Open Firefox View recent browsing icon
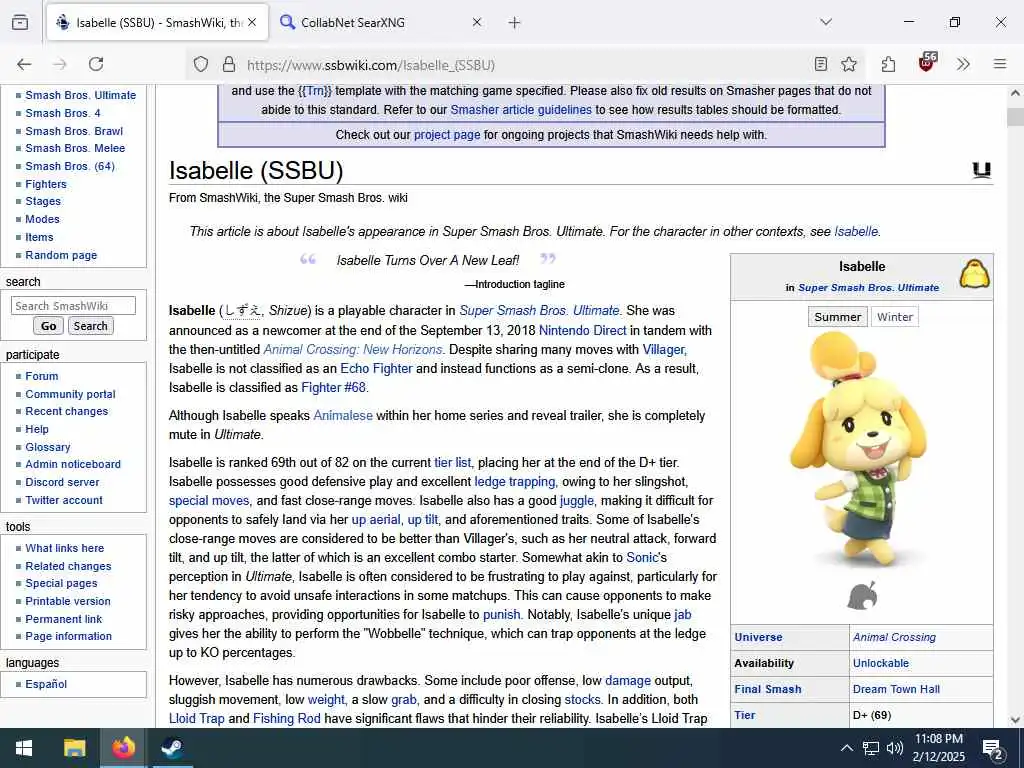Image resolution: width=1024 pixels, height=768 pixels. click(x=20, y=22)
